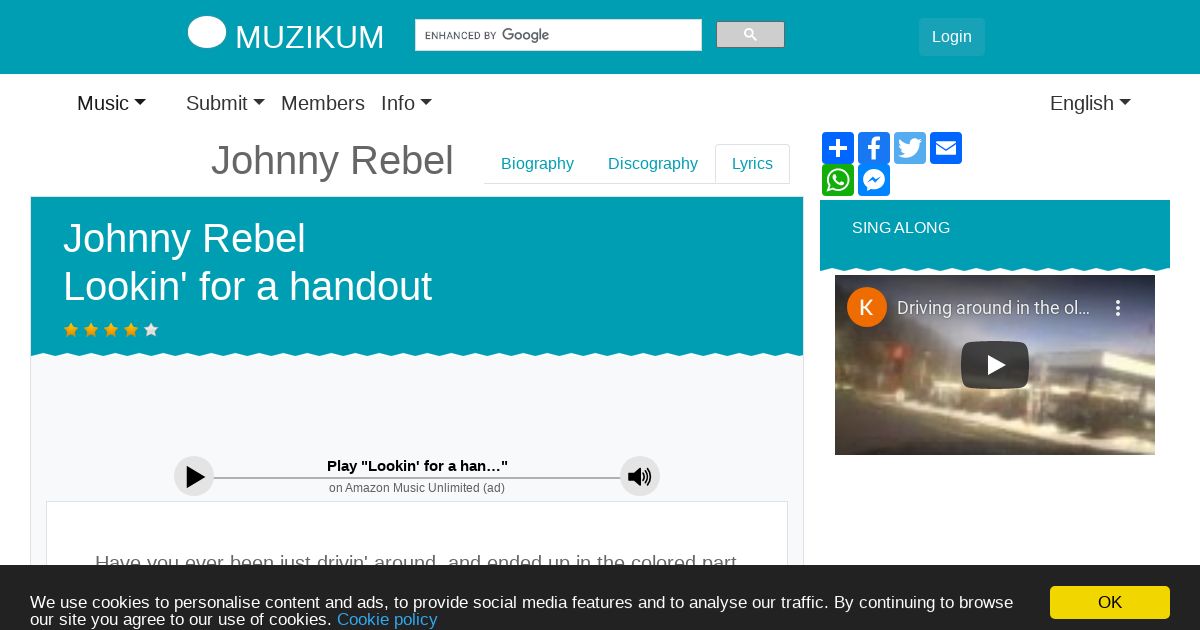
Task: Open the YouTube video more options menu
Action: (1119, 308)
